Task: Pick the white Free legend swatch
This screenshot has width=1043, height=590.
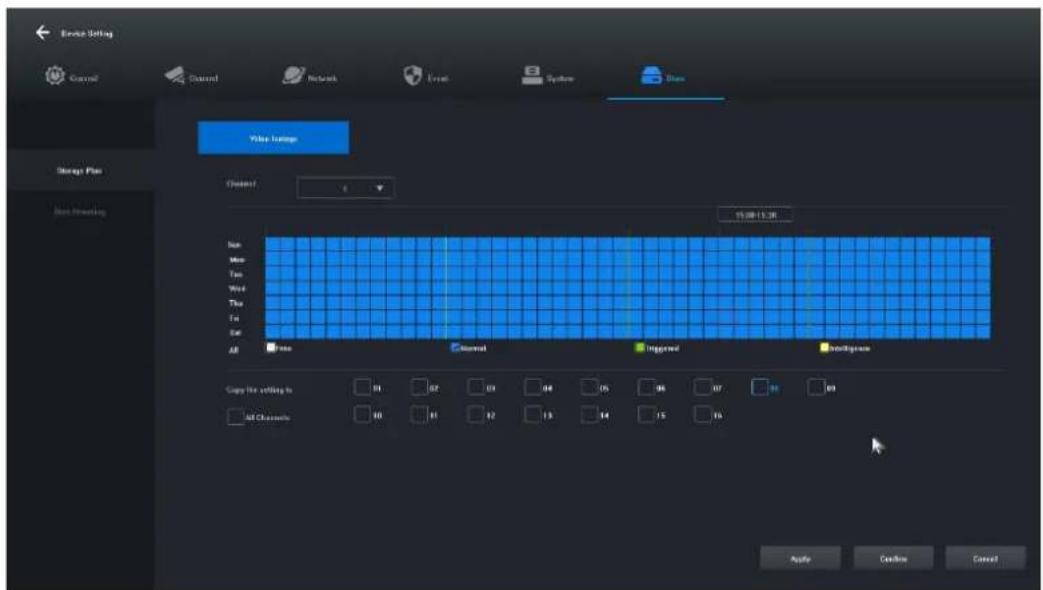Action: click(x=271, y=347)
